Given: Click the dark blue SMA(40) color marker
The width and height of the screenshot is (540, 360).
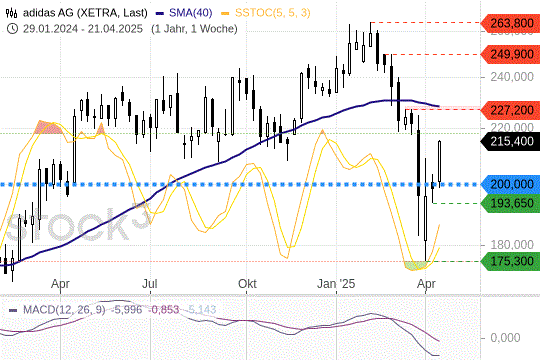Looking at the screenshot, I should (160, 13).
